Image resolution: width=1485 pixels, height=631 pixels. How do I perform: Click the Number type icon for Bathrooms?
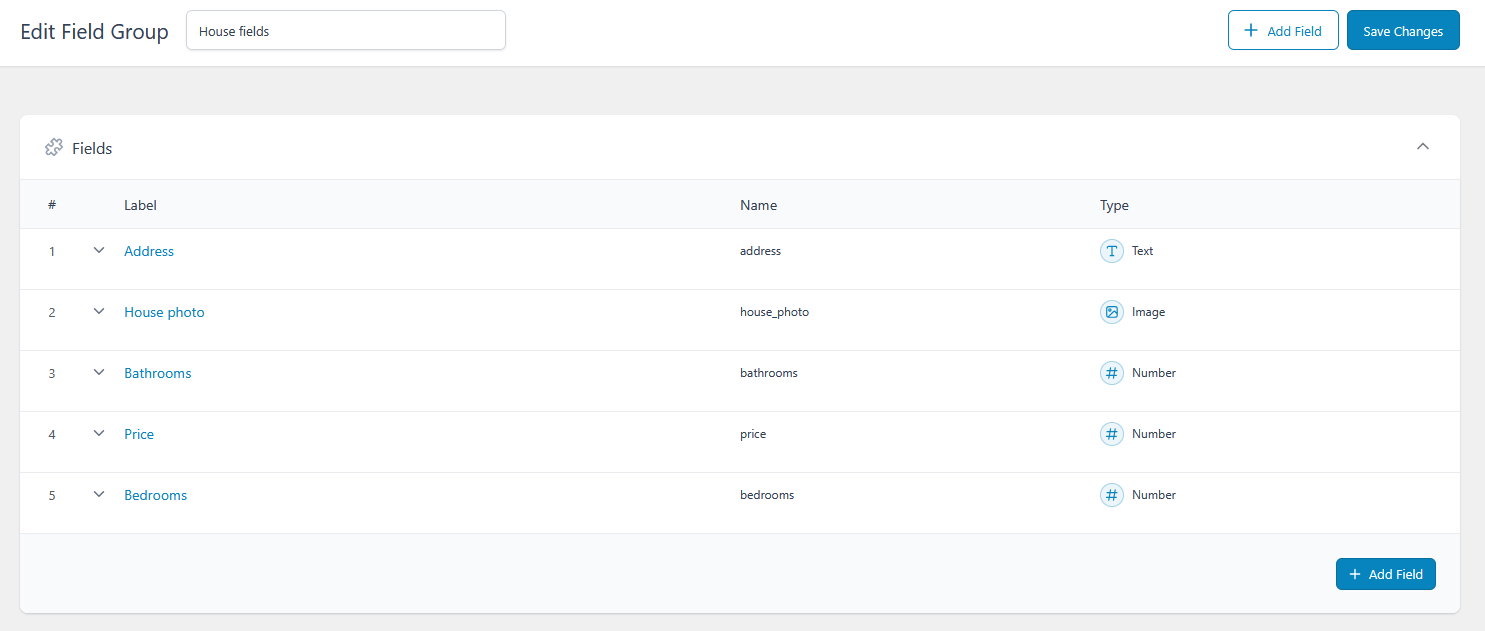pos(1111,373)
